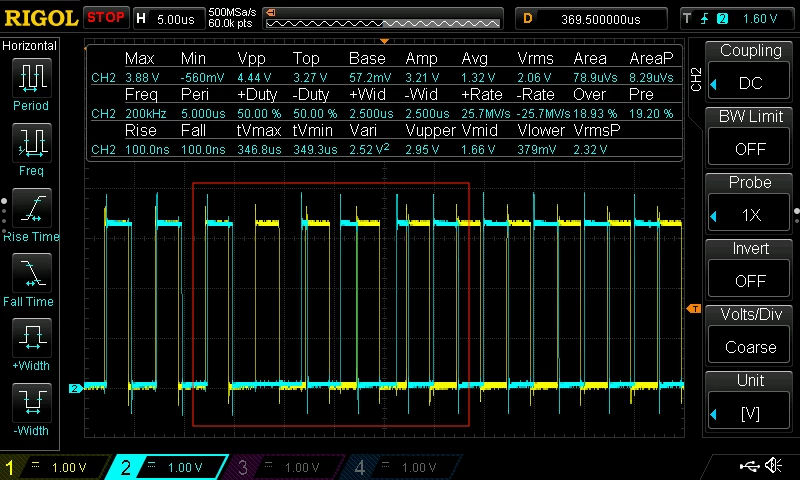Click the STOP run status button
This screenshot has width=800, height=480.
point(106,18)
